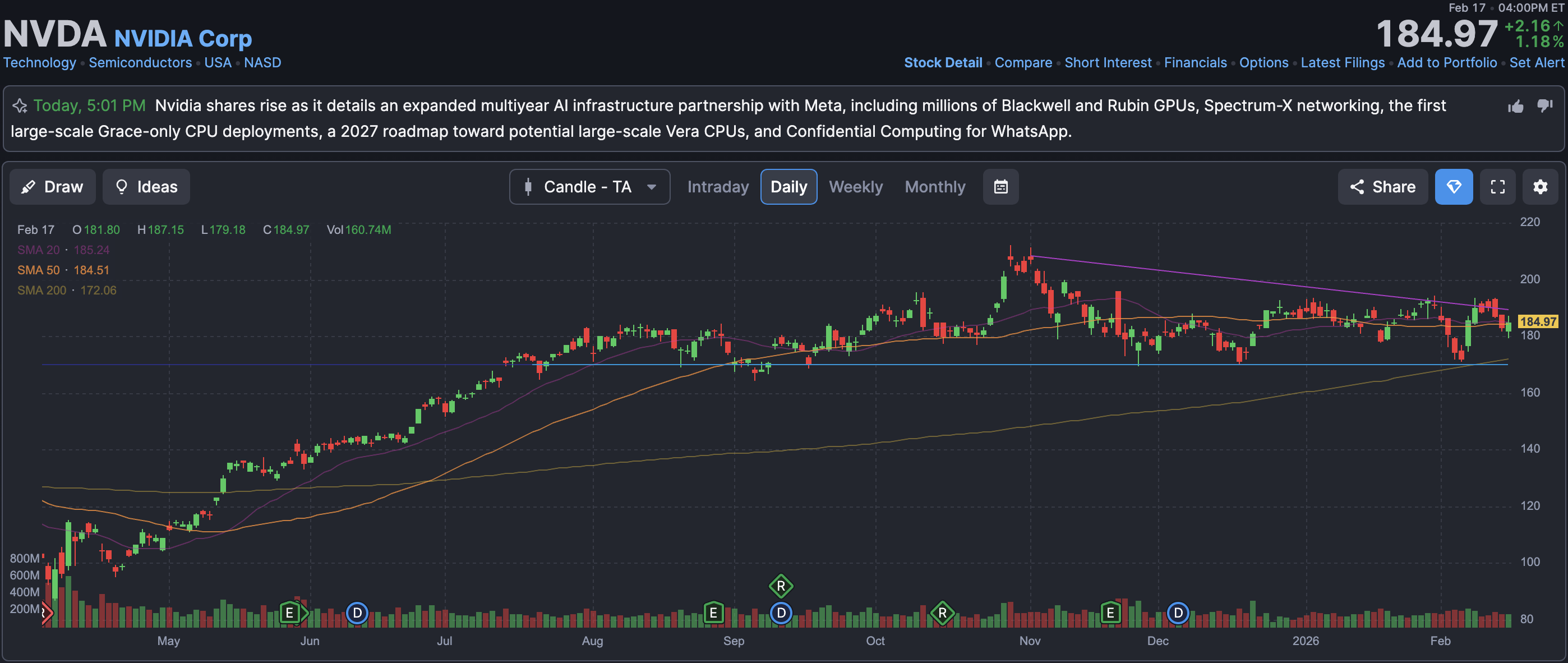Screen dimensions: 1568x663
Task: Click the star icon beside news headline
Action: pos(20,106)
